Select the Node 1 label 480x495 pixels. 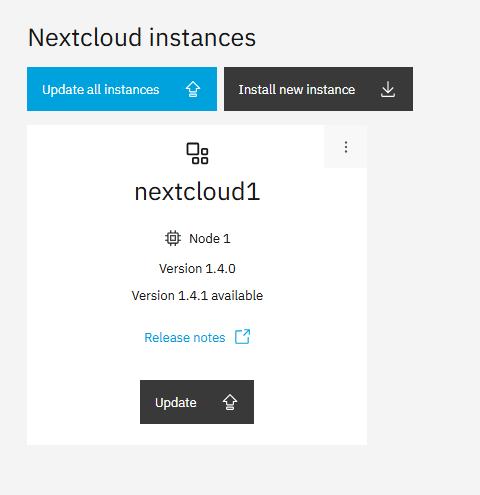[210, 239]
